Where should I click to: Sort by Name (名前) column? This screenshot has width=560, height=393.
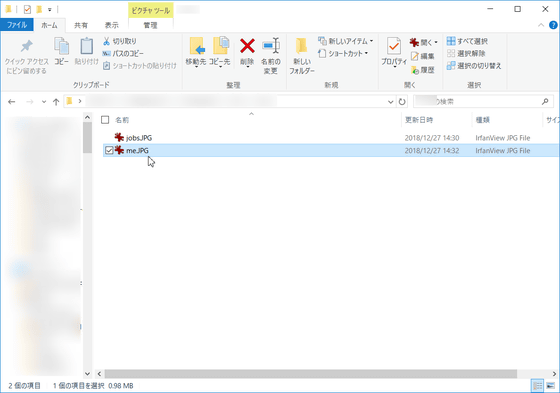click(x=122, y=120)
